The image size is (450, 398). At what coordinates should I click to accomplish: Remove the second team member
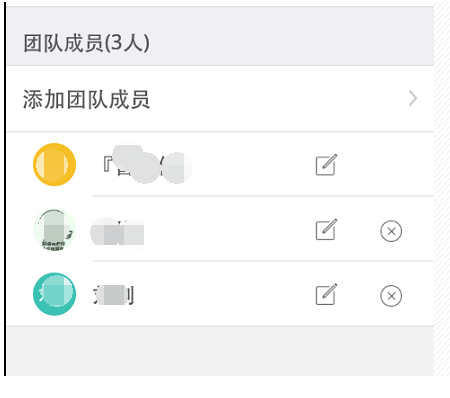[391, 231]
